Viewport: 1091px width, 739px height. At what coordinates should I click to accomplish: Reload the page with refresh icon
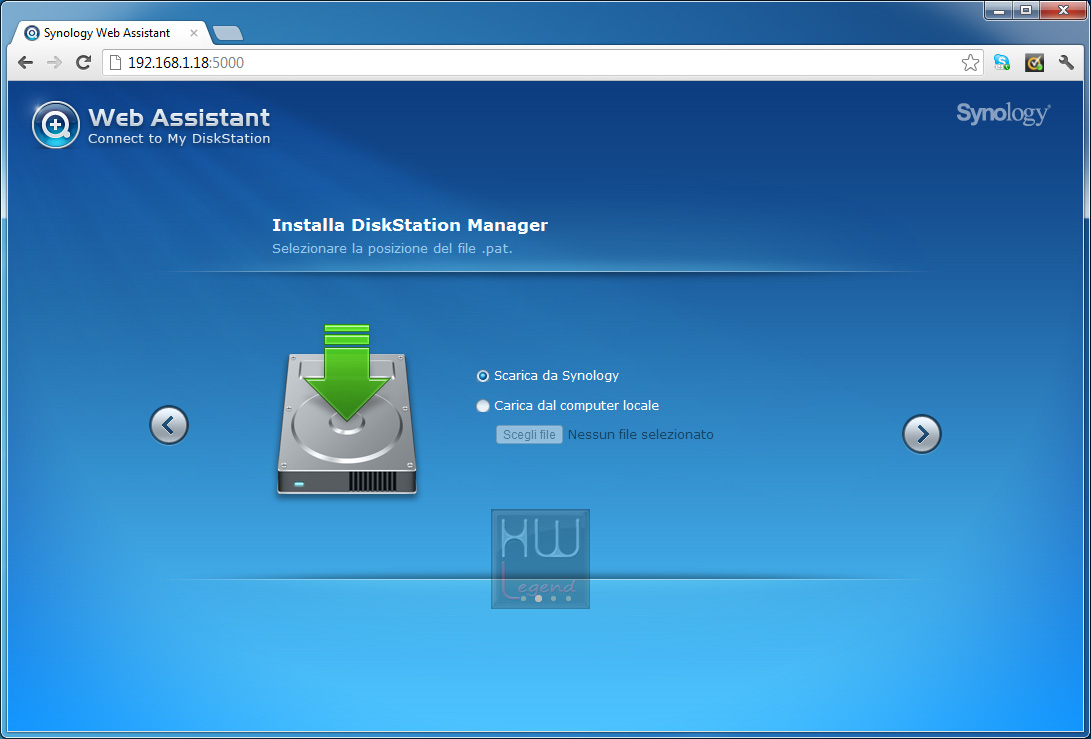(83, 63)
